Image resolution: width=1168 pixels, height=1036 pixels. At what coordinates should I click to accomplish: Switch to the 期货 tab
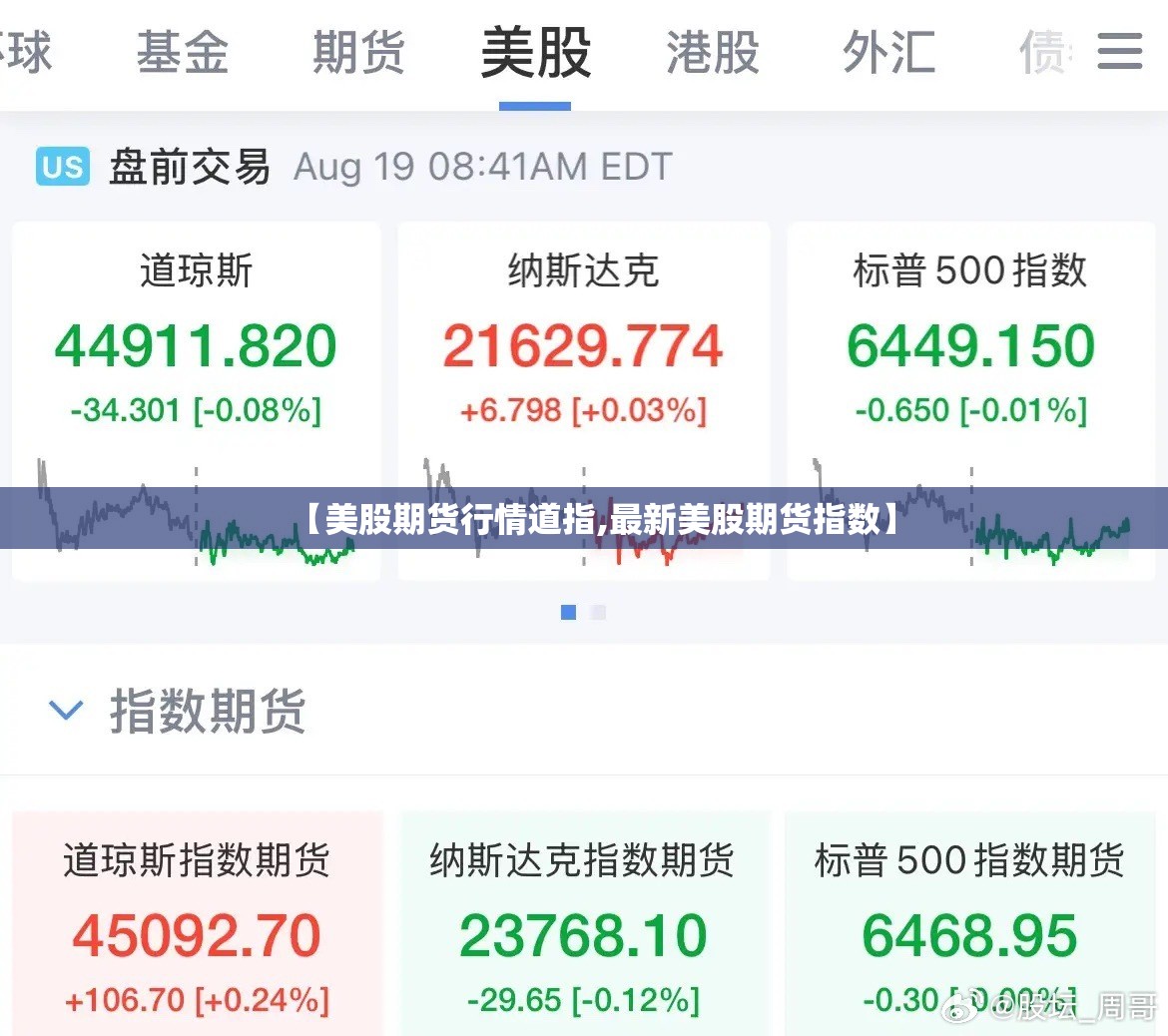click(359, 52)
